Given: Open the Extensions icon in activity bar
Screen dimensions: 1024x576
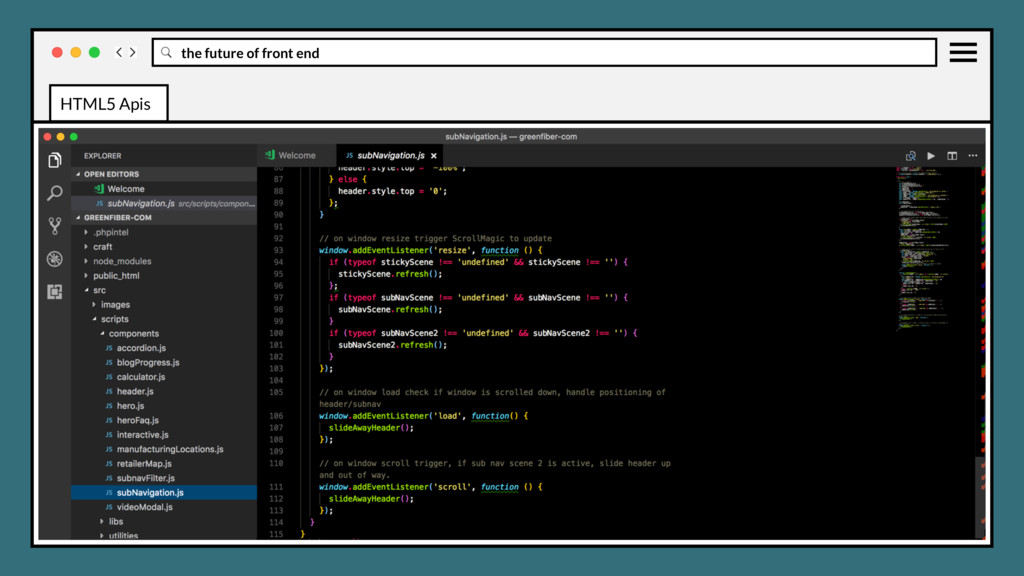Looking at the screenshot, I should pyautogui.click(x=55, y=291).
